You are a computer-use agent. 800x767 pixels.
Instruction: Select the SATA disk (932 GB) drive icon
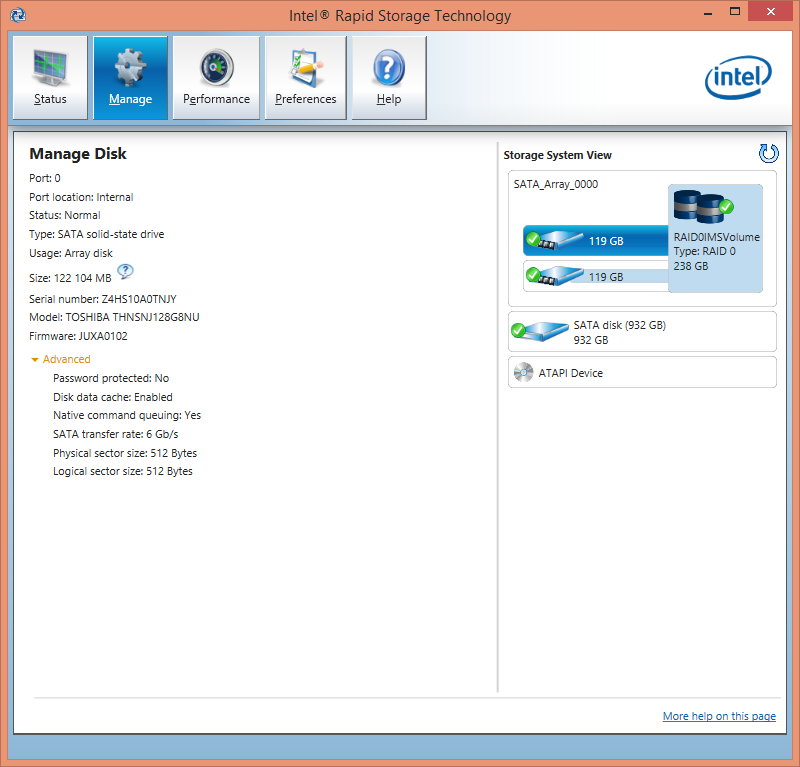(x=540, y=331)
